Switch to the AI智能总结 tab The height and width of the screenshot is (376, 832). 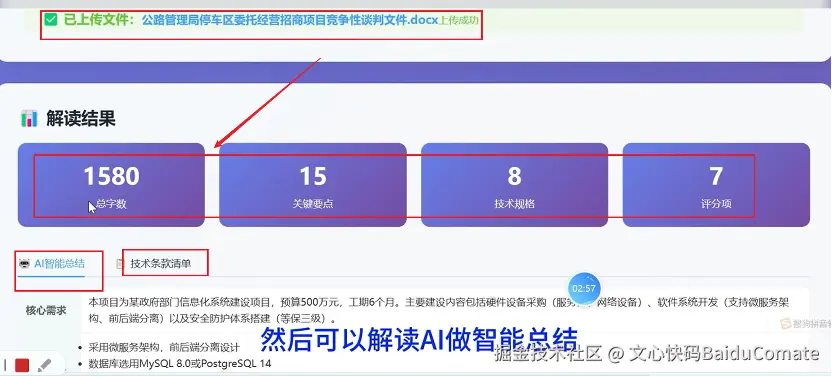(51, 264)
